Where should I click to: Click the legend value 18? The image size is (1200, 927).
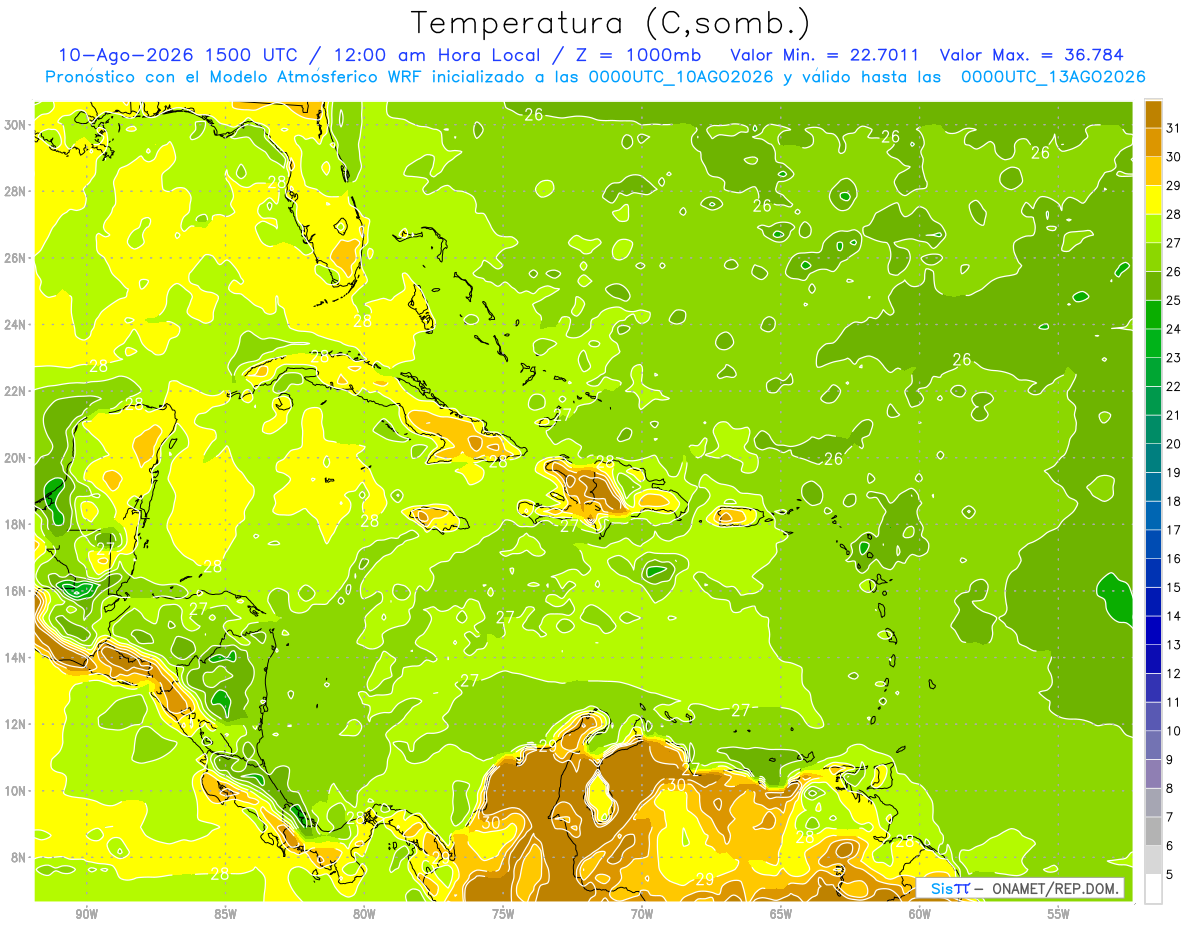1174,501
